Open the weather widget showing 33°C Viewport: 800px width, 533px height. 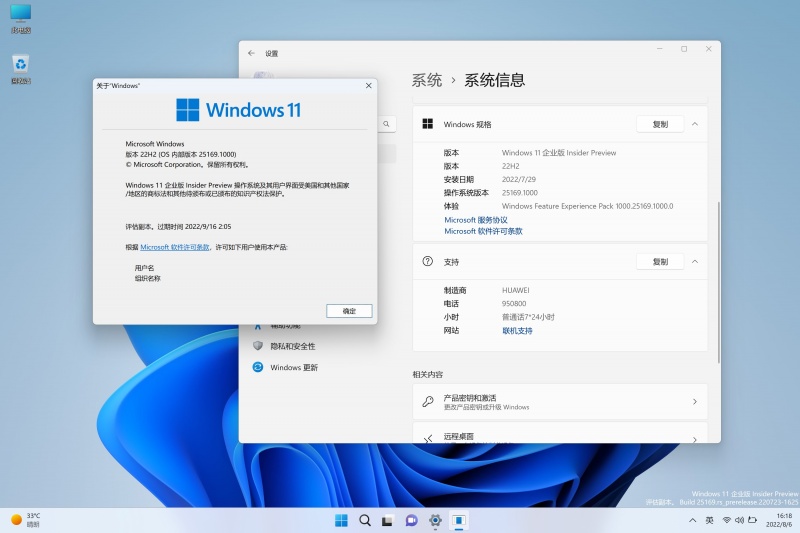click(x=26, y=520)
